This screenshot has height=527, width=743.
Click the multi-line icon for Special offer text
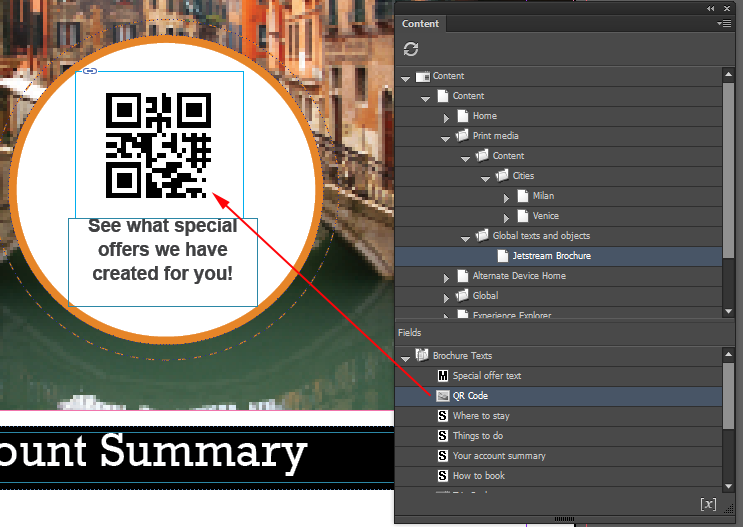click(x=443, y=376)
